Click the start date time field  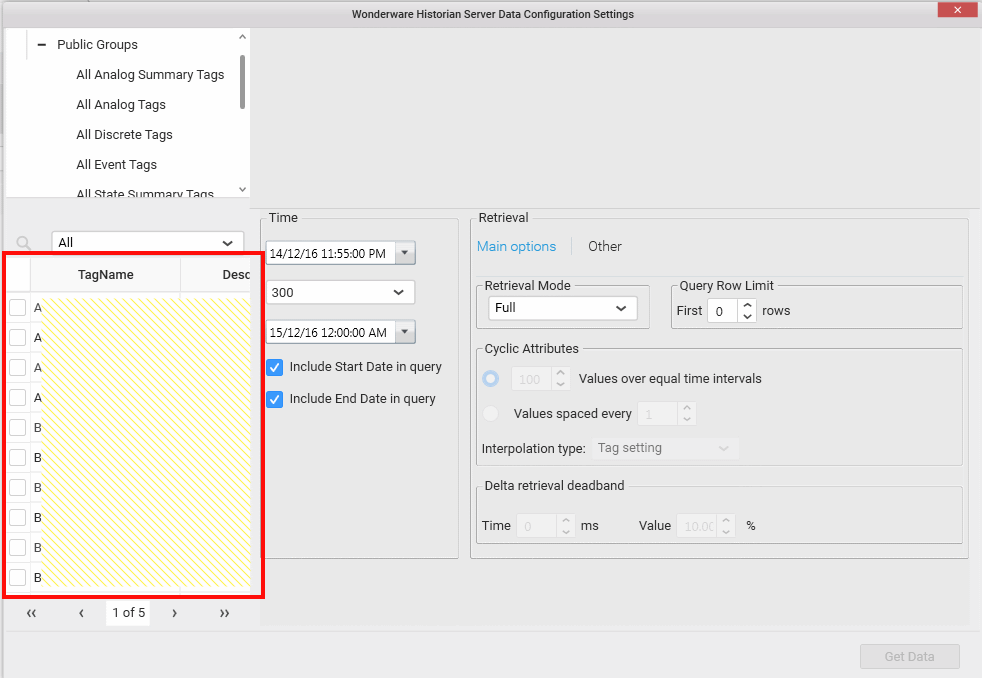(331, 254)
